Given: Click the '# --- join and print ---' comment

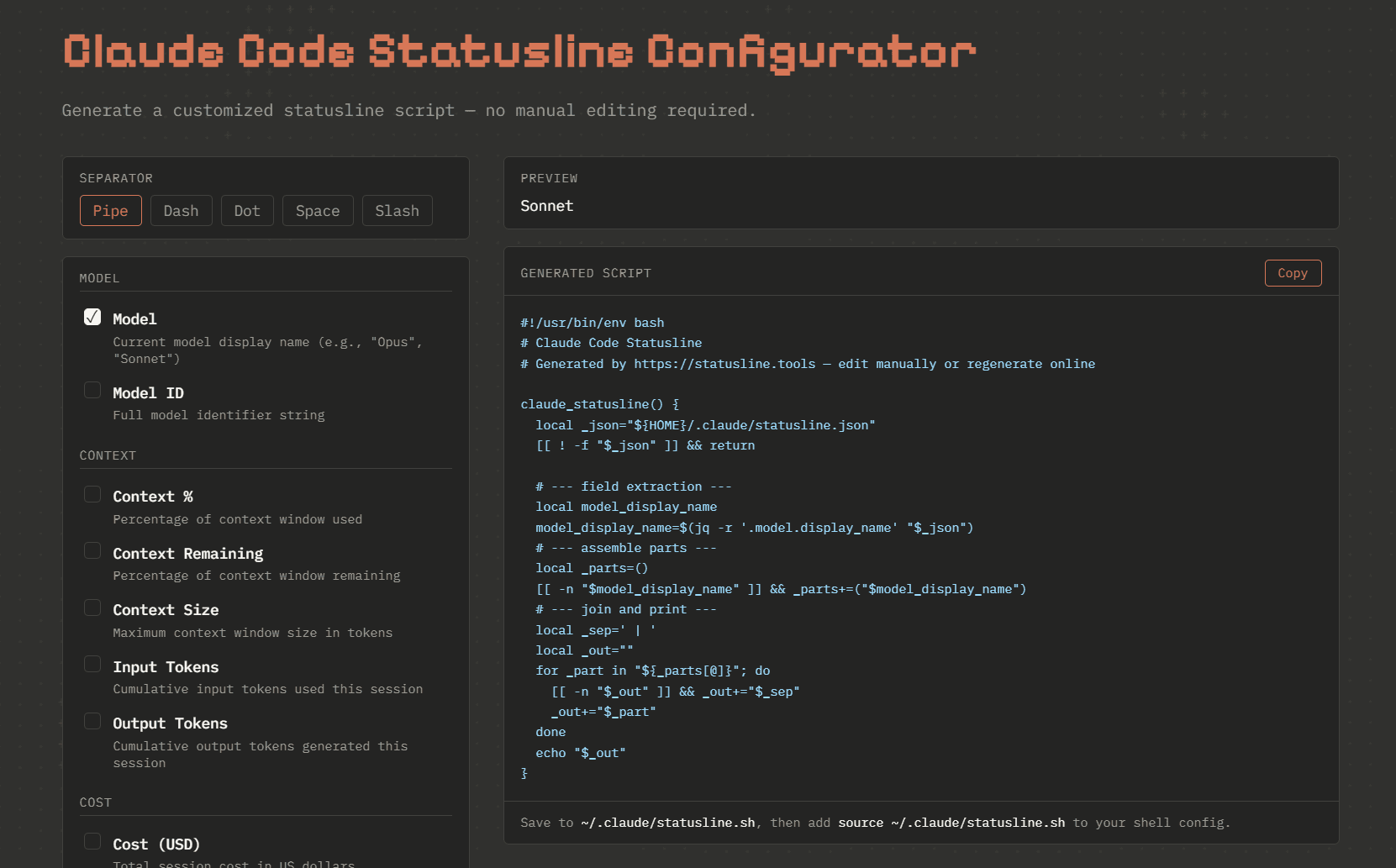Looking at the screenshot, I should [x=626, y=609].
